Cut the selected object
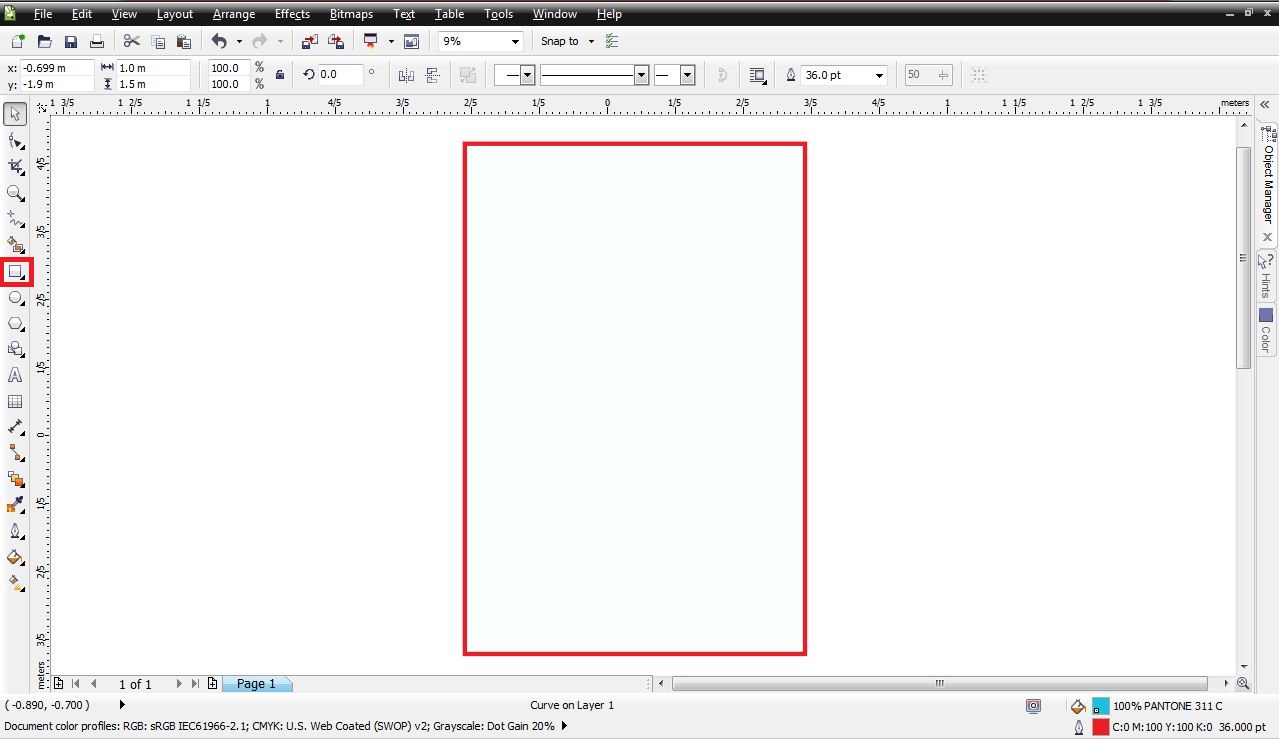This screenshot has width=1279, height=739. click(x=131, y=41)
